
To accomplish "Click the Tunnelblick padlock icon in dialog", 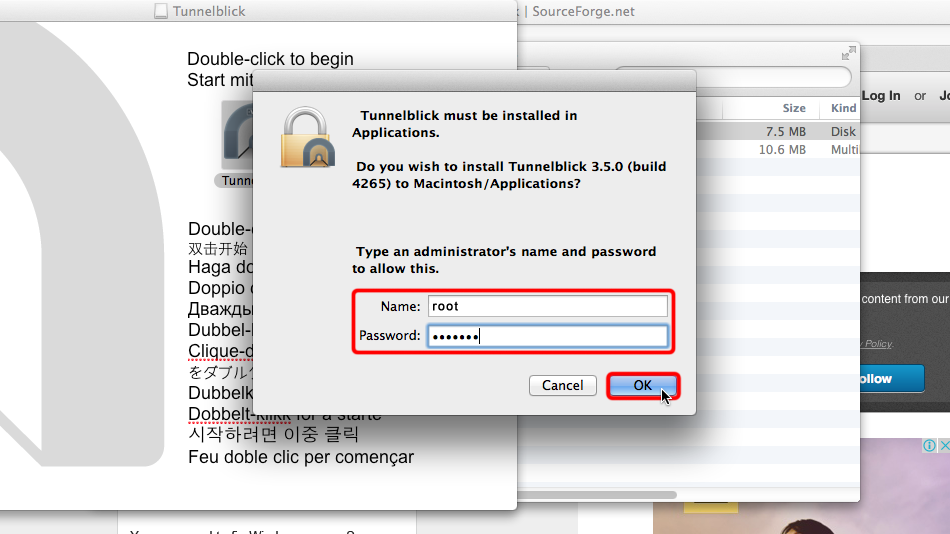I will point(308,137).
